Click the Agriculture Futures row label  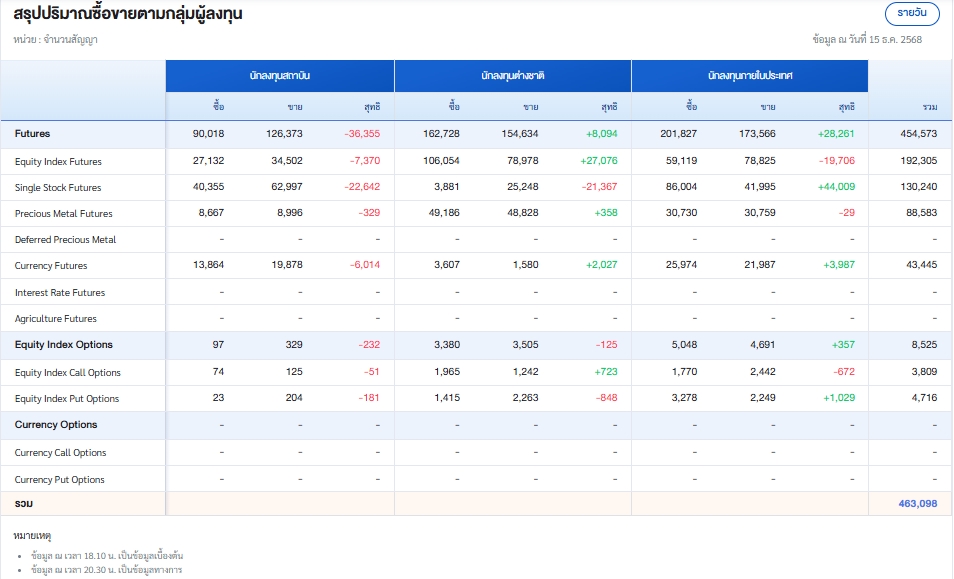point(56,319)
